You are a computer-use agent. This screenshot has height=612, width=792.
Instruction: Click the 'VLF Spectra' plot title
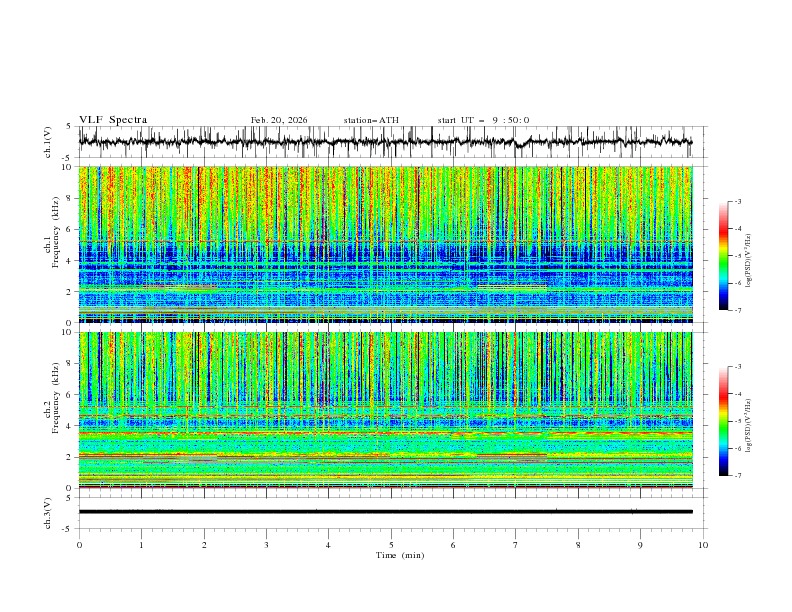tap(113, 120)
